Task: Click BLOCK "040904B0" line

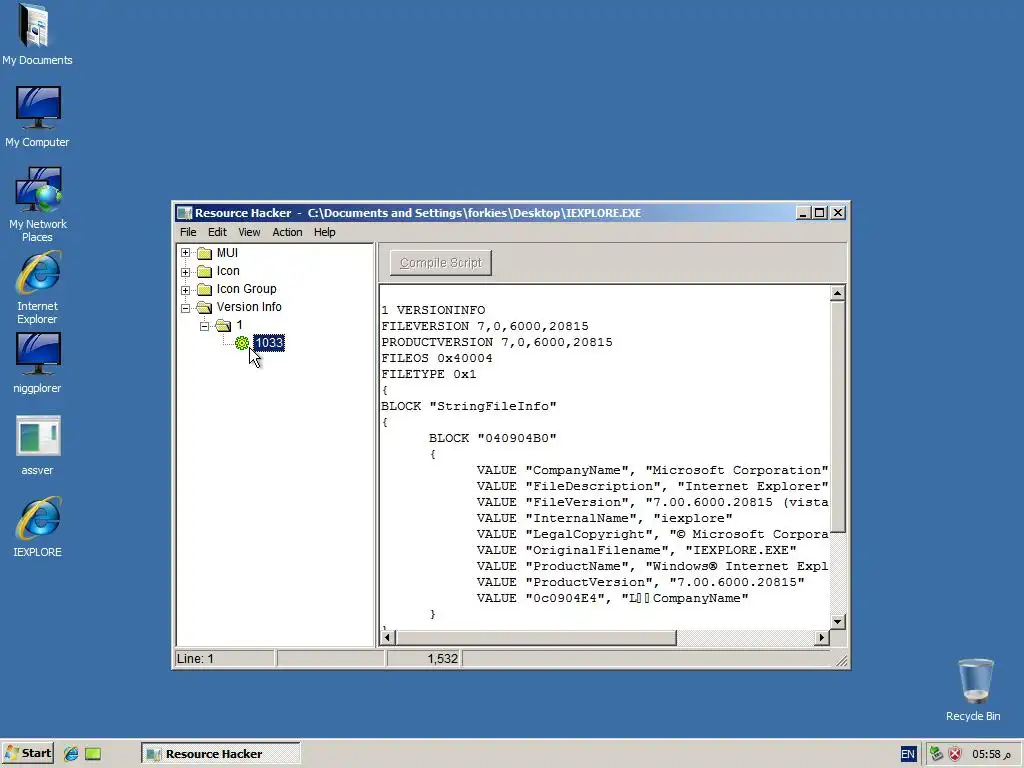Action: pos(492,438)
